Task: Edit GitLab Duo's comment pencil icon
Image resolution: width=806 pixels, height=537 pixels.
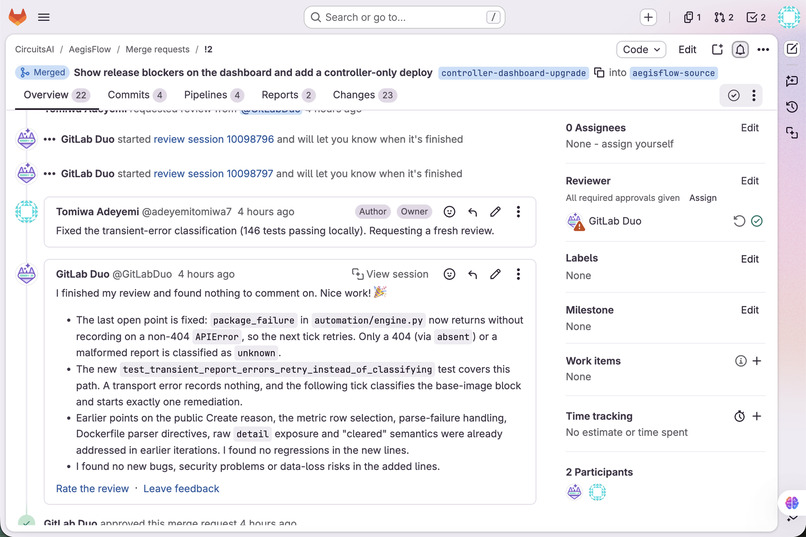Action: point(495,274)
